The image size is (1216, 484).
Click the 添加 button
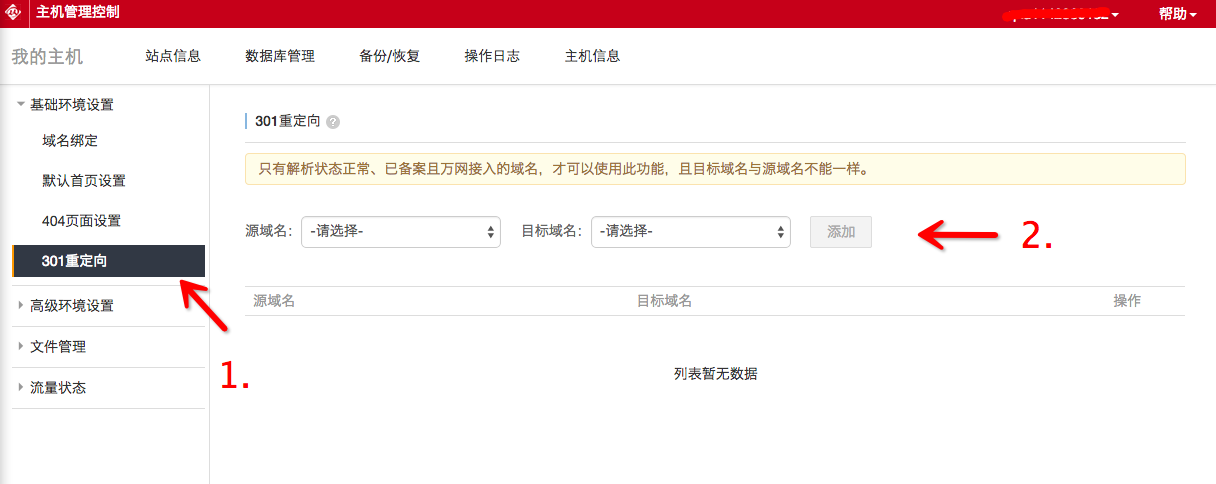tap(841, 232)
